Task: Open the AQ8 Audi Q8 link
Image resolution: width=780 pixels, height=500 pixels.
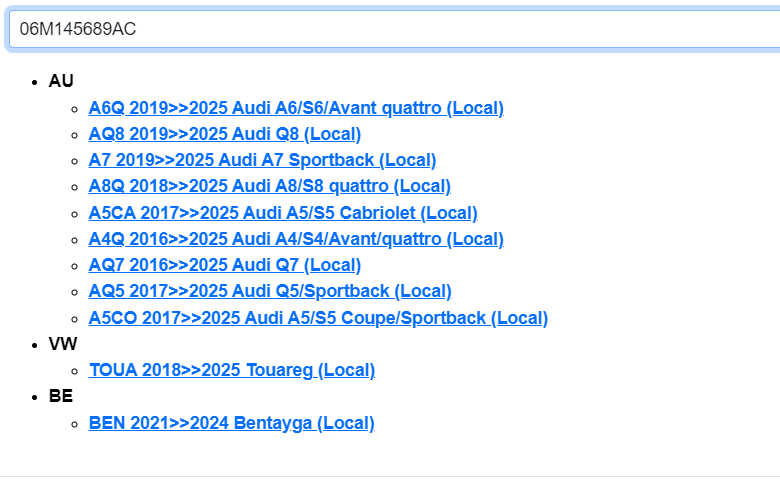Action: pyautogui.click(x=224, y=134)
